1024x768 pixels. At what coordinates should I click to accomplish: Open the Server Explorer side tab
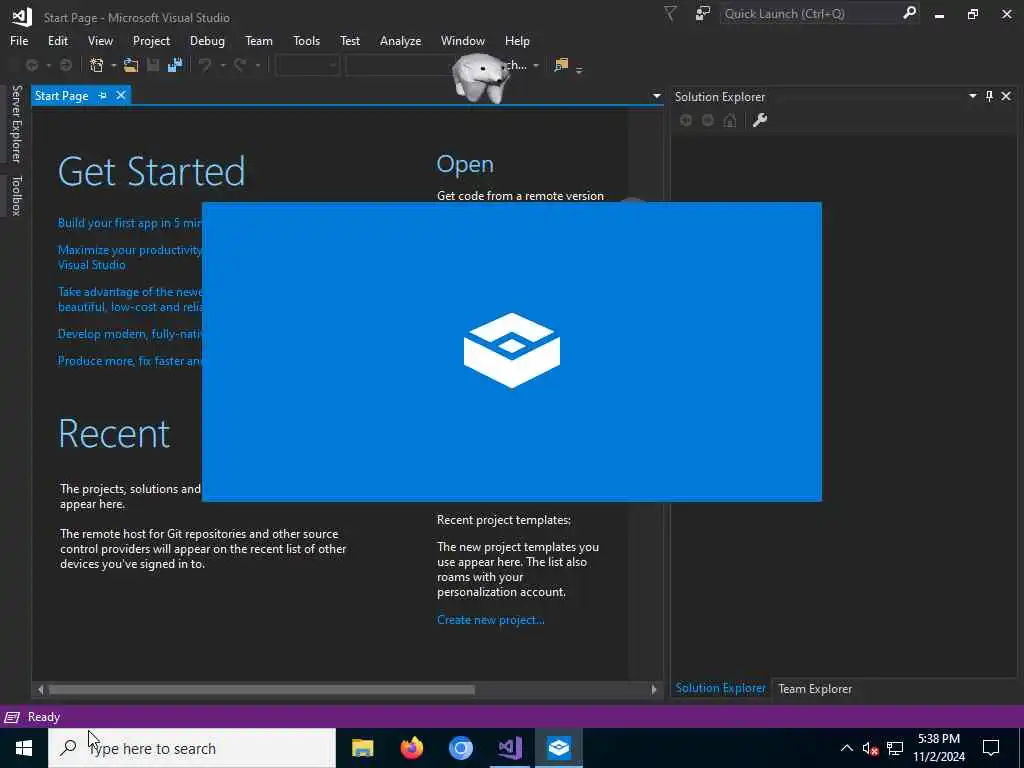click(16, 124)
